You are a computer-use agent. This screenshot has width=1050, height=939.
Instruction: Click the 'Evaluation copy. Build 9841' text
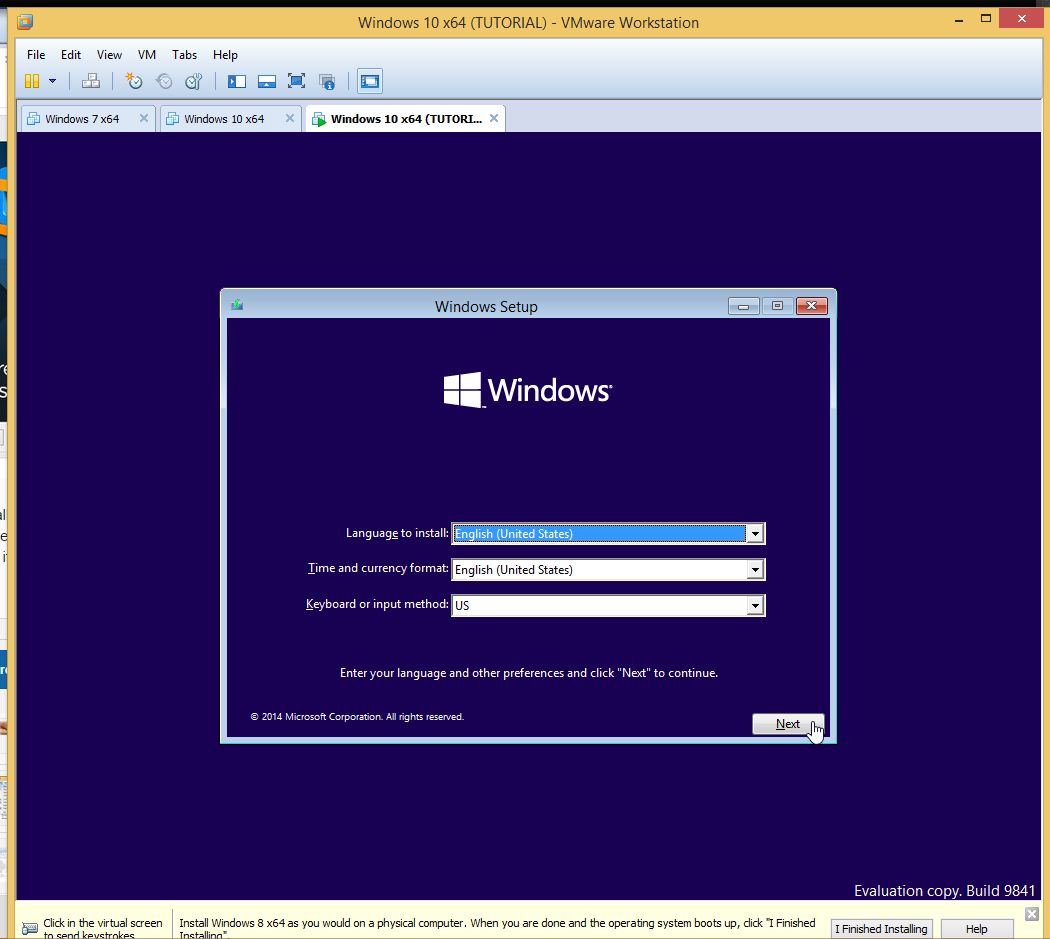click(x=944, y=891)
